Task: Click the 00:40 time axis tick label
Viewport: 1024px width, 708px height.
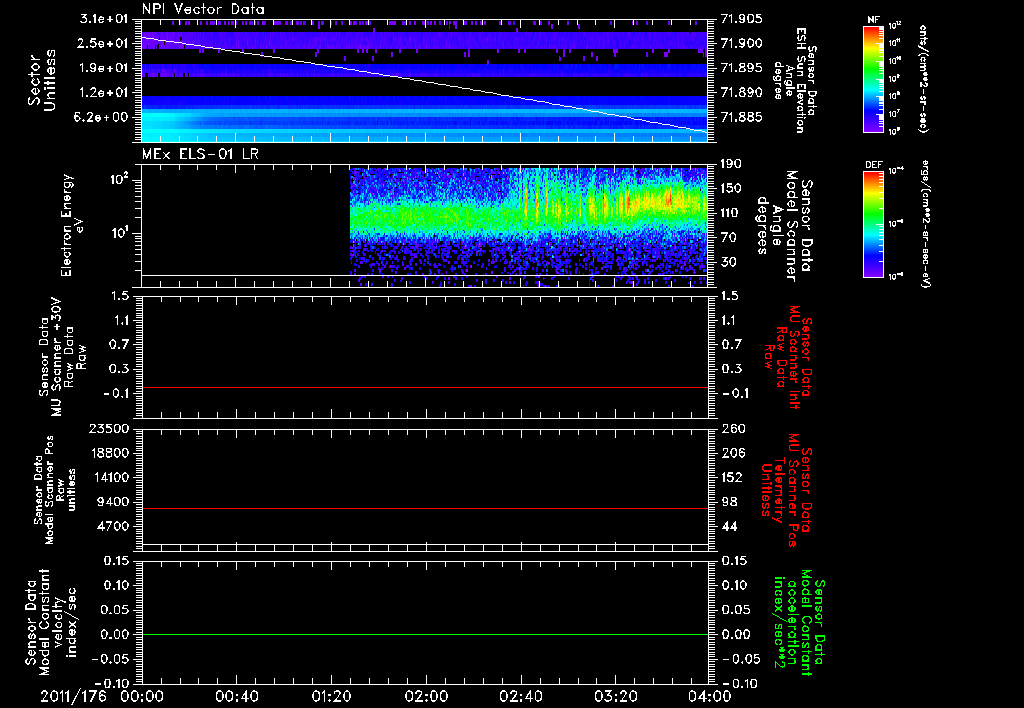Action: 236,696
